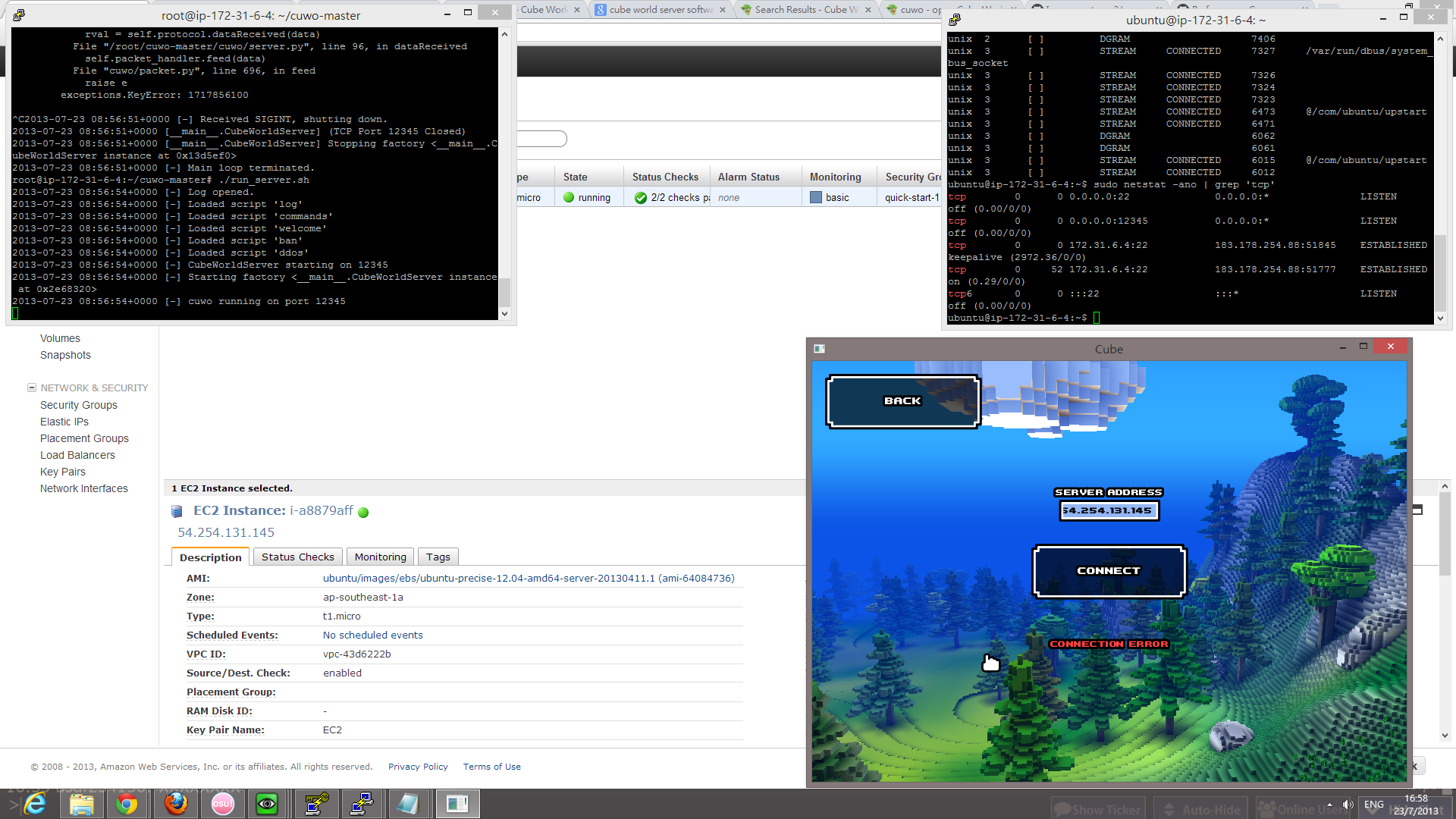
Task: Open the green eye app in taskbar
Action: [267, 804]
